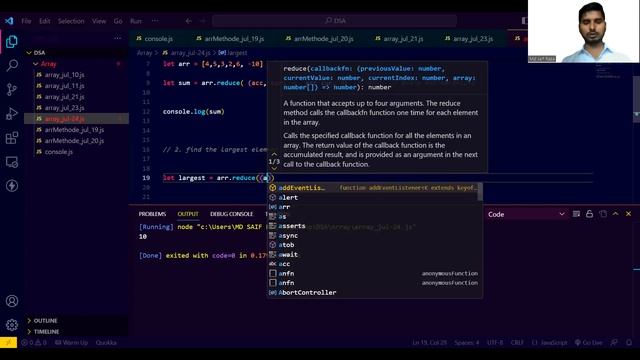Expand the TIMELINE section
The image size is (640, 360).
(76, 331)
